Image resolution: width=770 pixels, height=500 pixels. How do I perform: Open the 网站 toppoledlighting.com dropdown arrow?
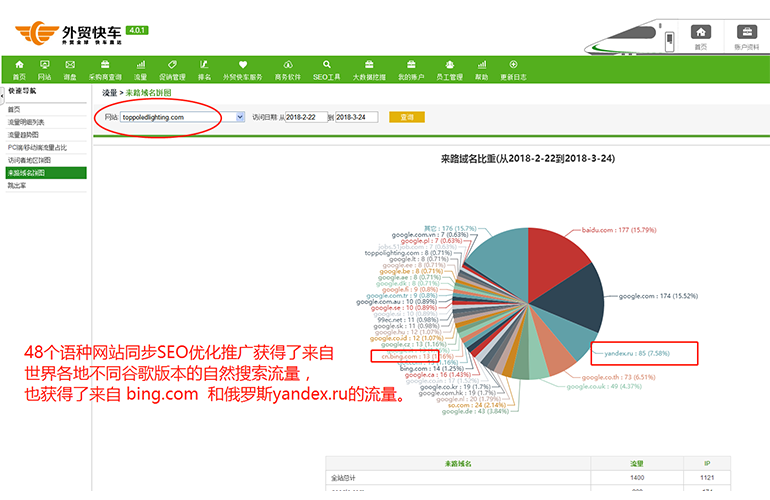(x=240, y=117)
